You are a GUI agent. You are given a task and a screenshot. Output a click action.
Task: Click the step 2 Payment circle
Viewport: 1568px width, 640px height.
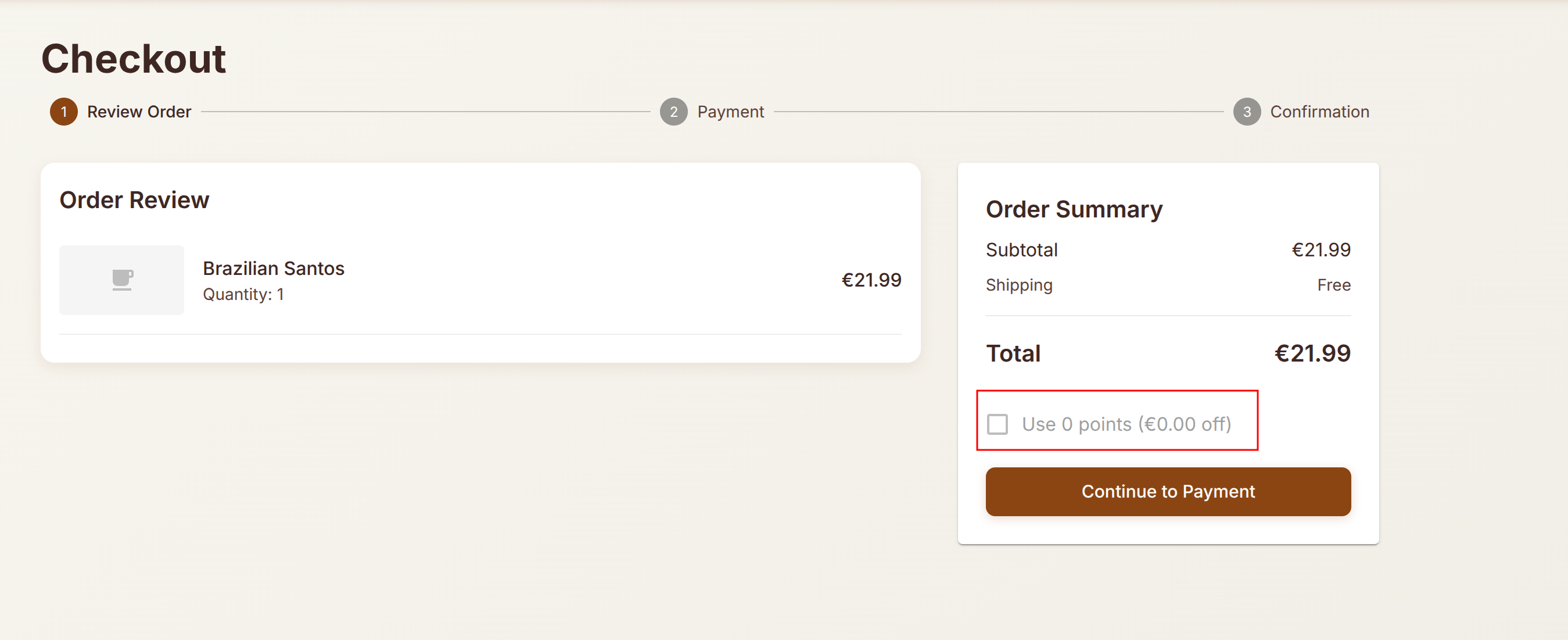pyautogui.click(x=673, y=112)
